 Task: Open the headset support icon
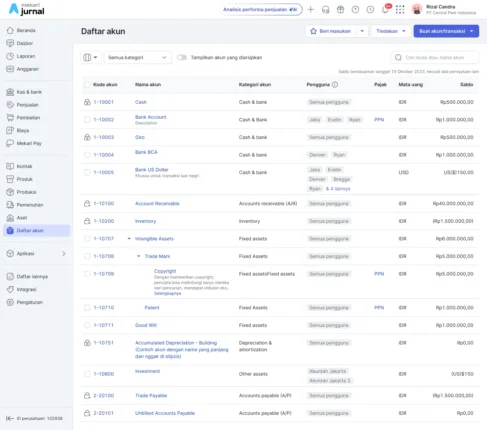(x=326, y=10)
